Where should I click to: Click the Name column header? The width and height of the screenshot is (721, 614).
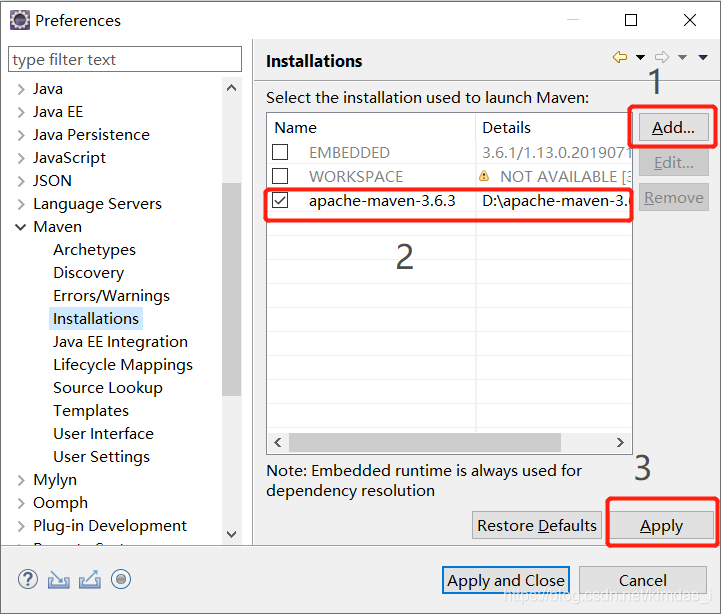[x=371, y=127]
